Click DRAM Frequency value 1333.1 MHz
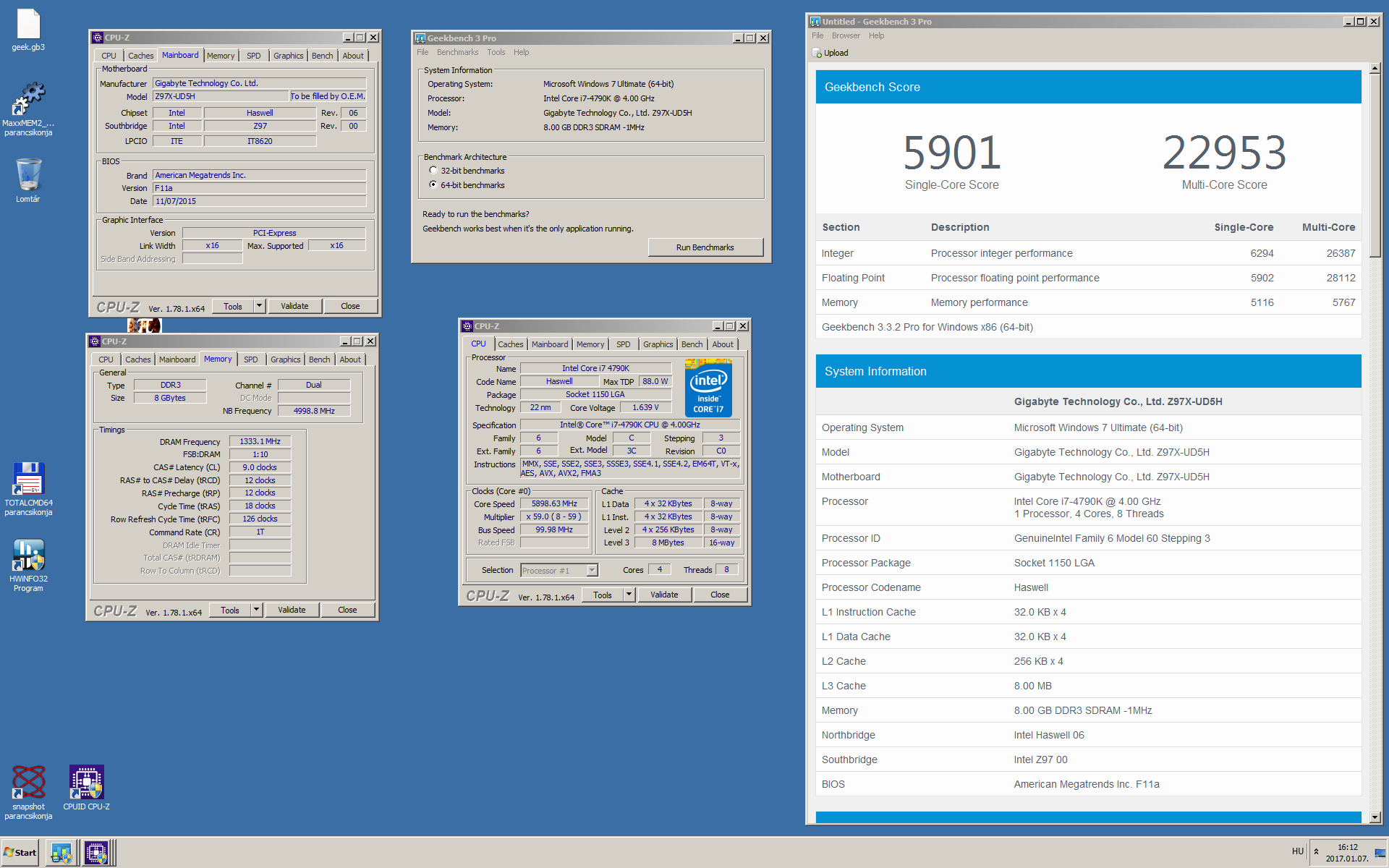The height and width of the screenshot is (868, 1389). coord(260,441)
